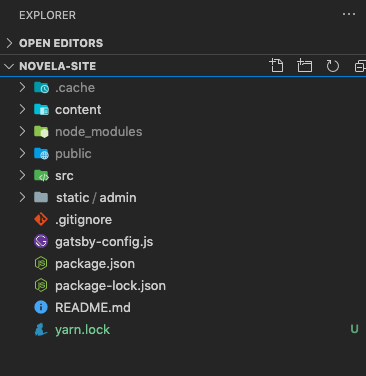The image size is (366, 376).
Task: Select the public folder name
Action: point(73,154)
